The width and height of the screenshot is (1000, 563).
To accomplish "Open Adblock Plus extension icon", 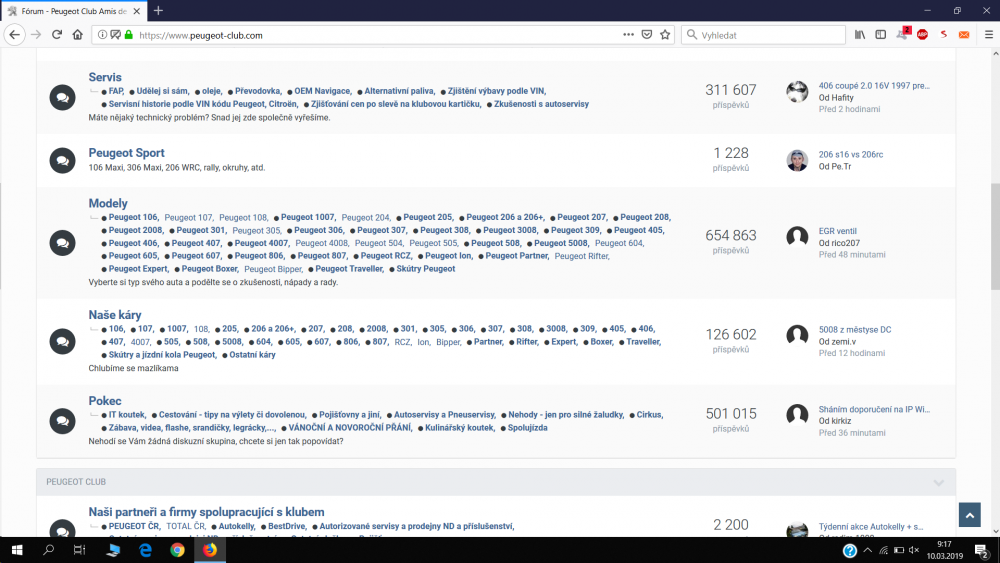I will pos(922,35).
